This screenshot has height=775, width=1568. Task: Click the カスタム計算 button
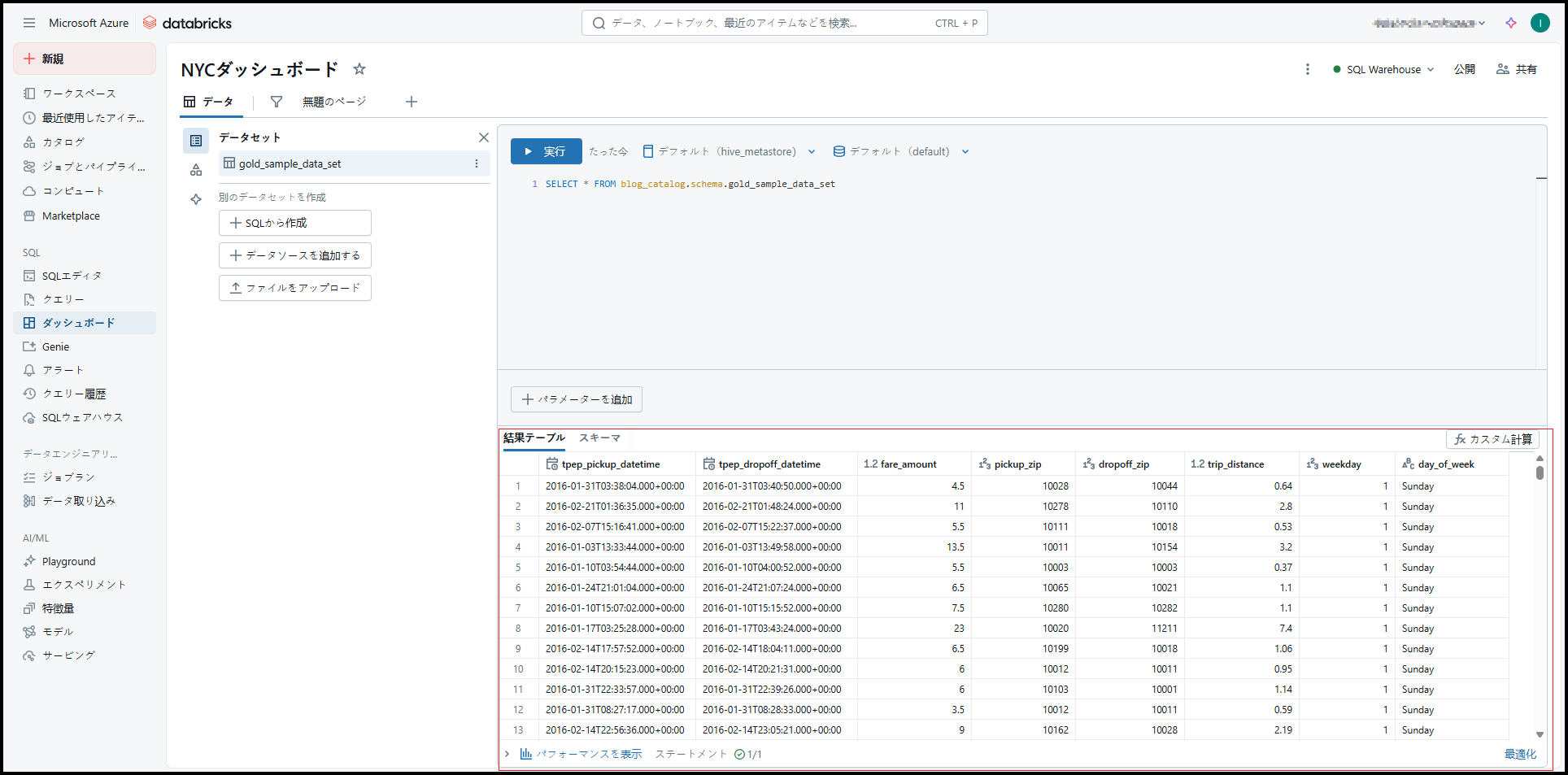(1492, 439)
